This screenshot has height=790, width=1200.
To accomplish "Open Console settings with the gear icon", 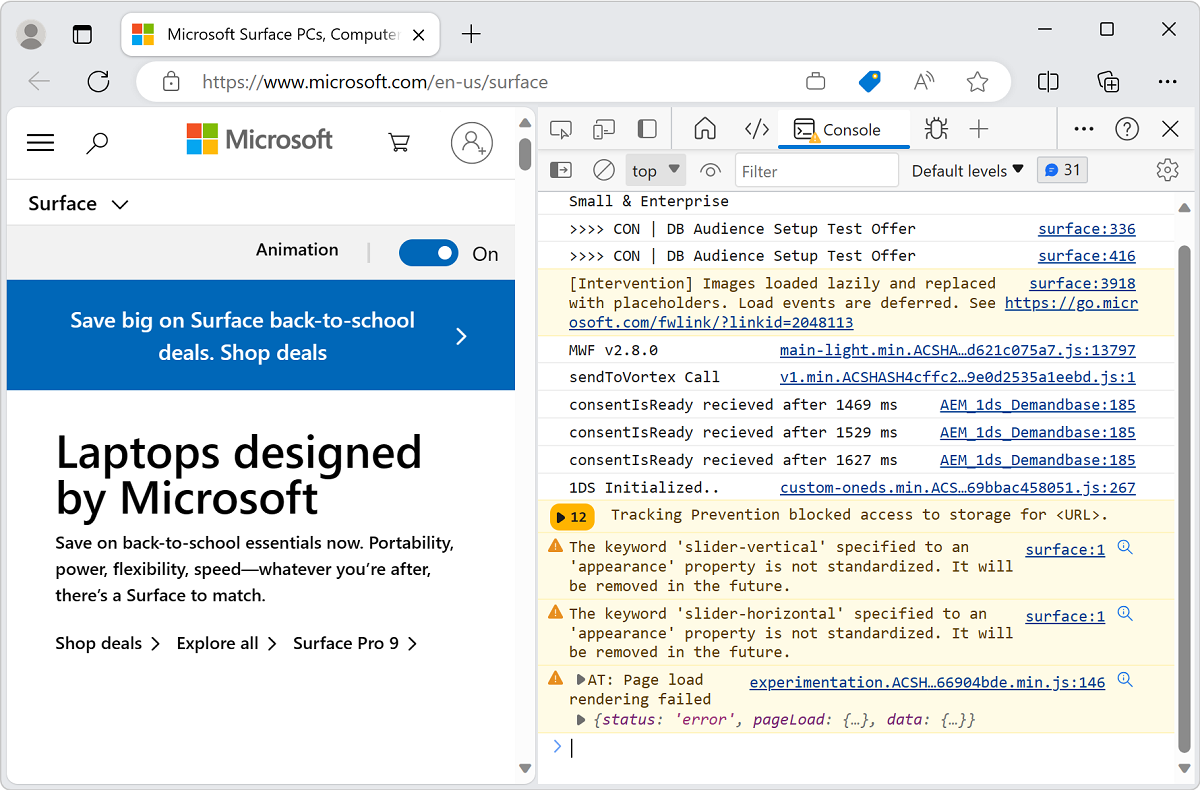I will (1167, 169).
